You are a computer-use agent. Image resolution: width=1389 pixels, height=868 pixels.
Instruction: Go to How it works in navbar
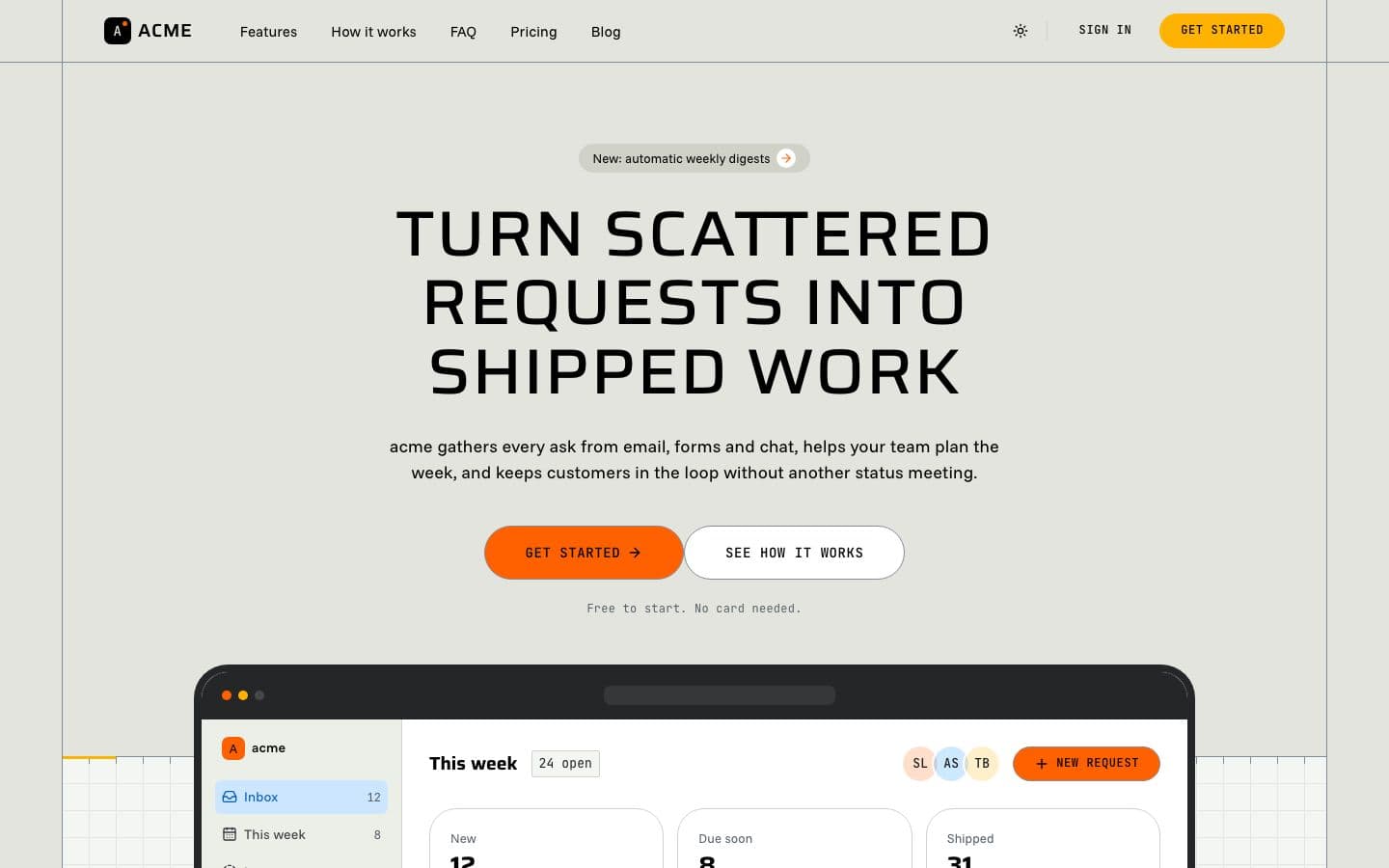pos(373,32)
